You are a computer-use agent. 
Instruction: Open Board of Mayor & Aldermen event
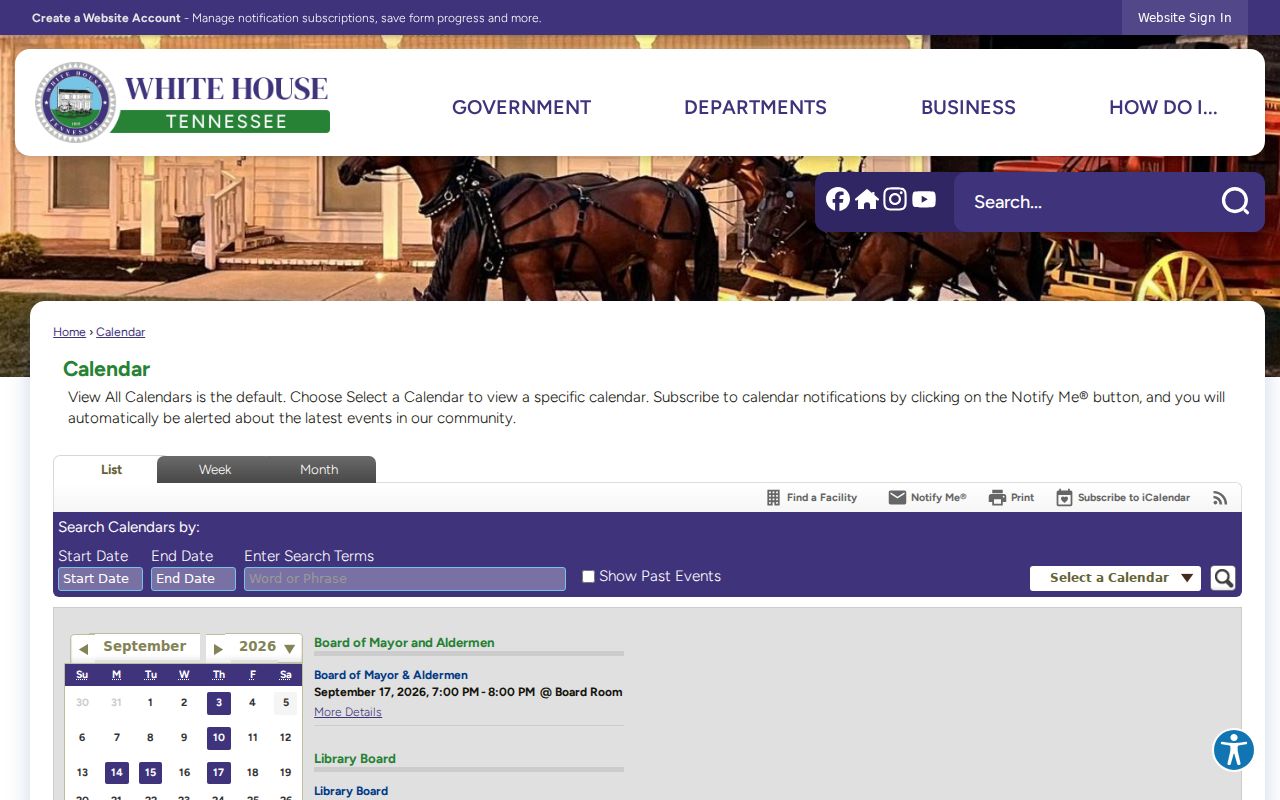[391, 675]
